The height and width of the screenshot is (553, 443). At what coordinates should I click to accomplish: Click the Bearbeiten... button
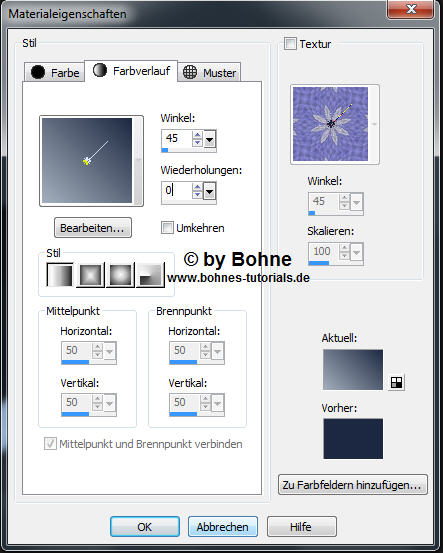(93, 227)
